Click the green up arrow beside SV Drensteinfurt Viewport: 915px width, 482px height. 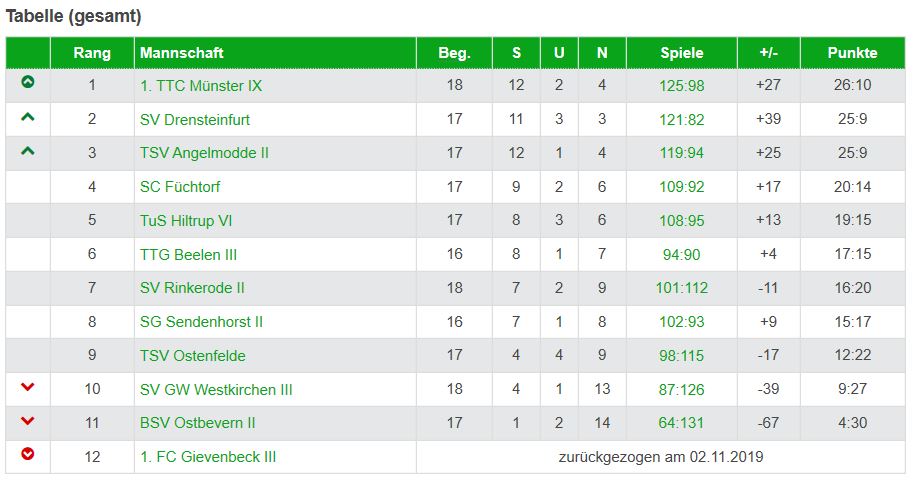pos(28,118)
